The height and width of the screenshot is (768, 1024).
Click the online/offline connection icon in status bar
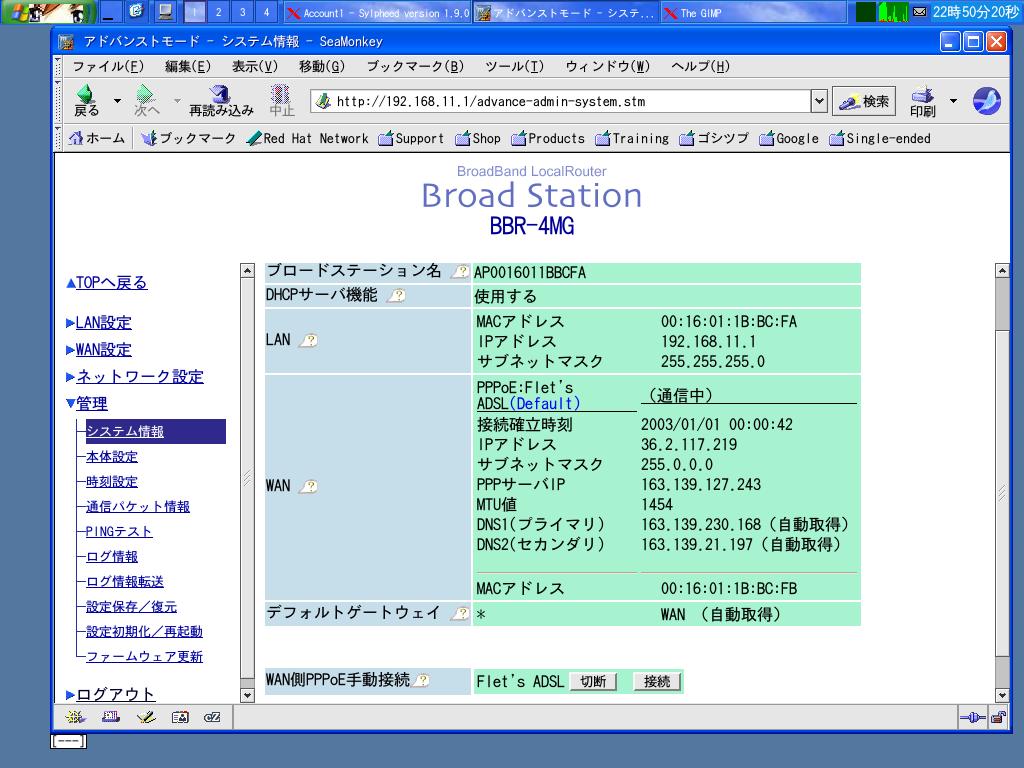click(971, 717)
